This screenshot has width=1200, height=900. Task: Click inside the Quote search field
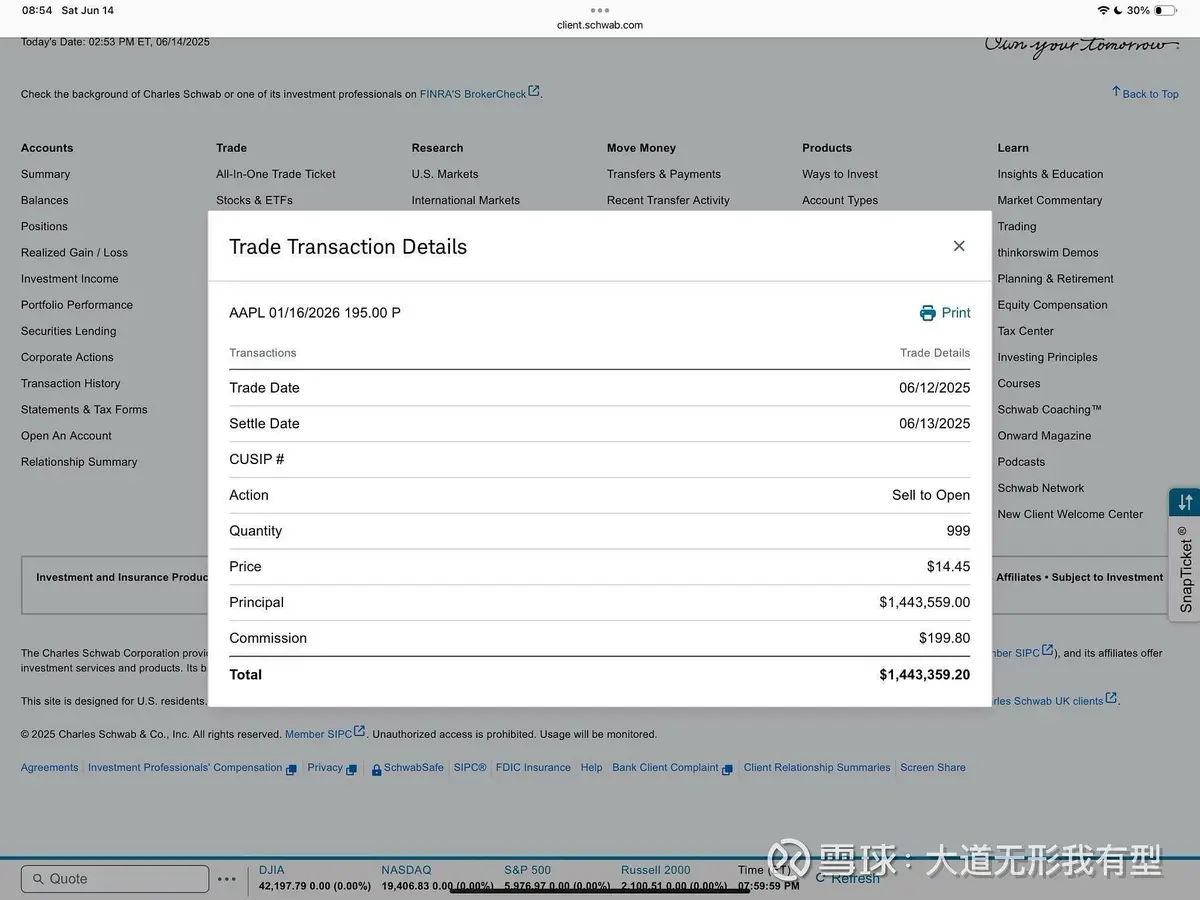click(x=115, y=879)
